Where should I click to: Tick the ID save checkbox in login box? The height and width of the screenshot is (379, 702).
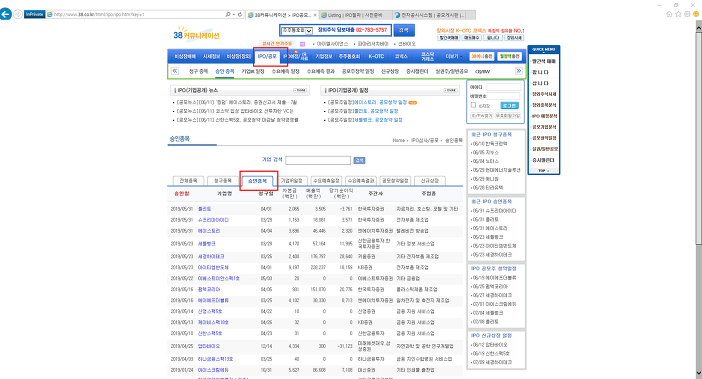coord(473,105)
